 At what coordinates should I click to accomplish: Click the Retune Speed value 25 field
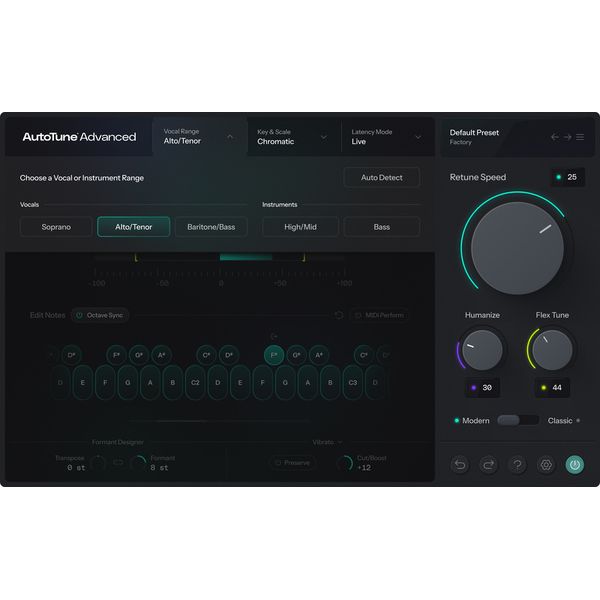pos(567,177)
